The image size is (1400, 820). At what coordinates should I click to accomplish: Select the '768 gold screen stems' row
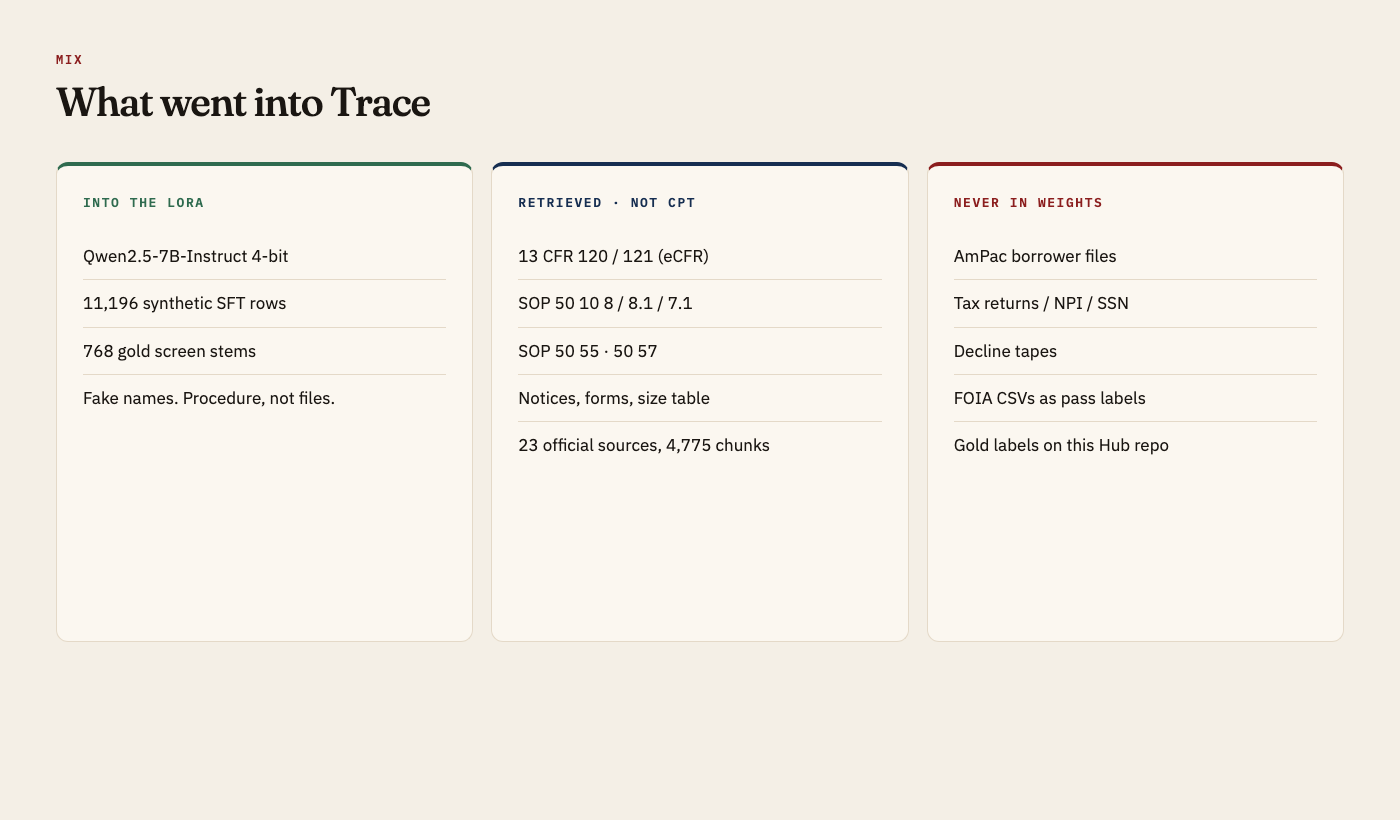264,351
